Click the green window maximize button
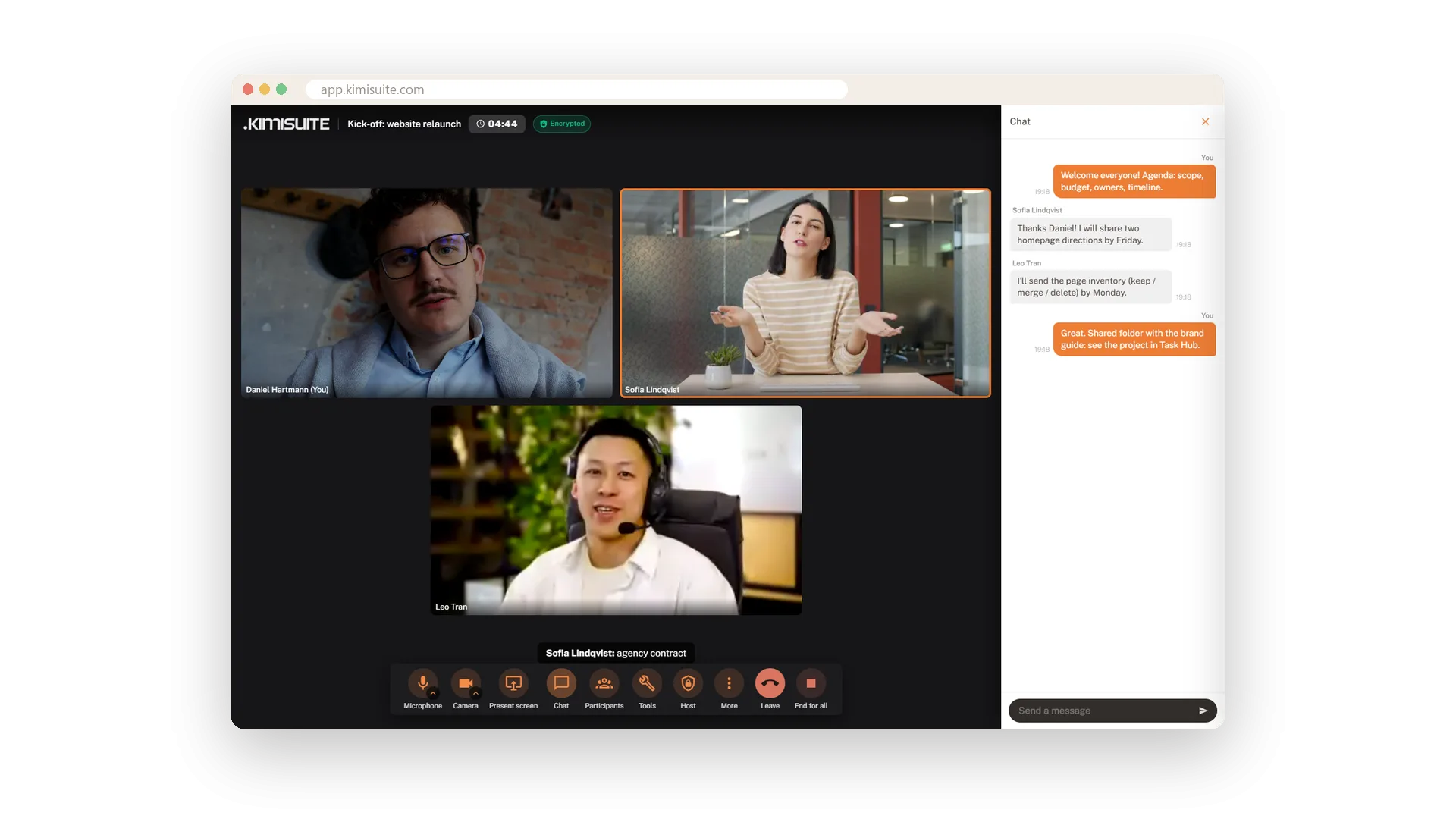Image resolution: width=1456 pixels, height=819 pixels. [281, 89]
